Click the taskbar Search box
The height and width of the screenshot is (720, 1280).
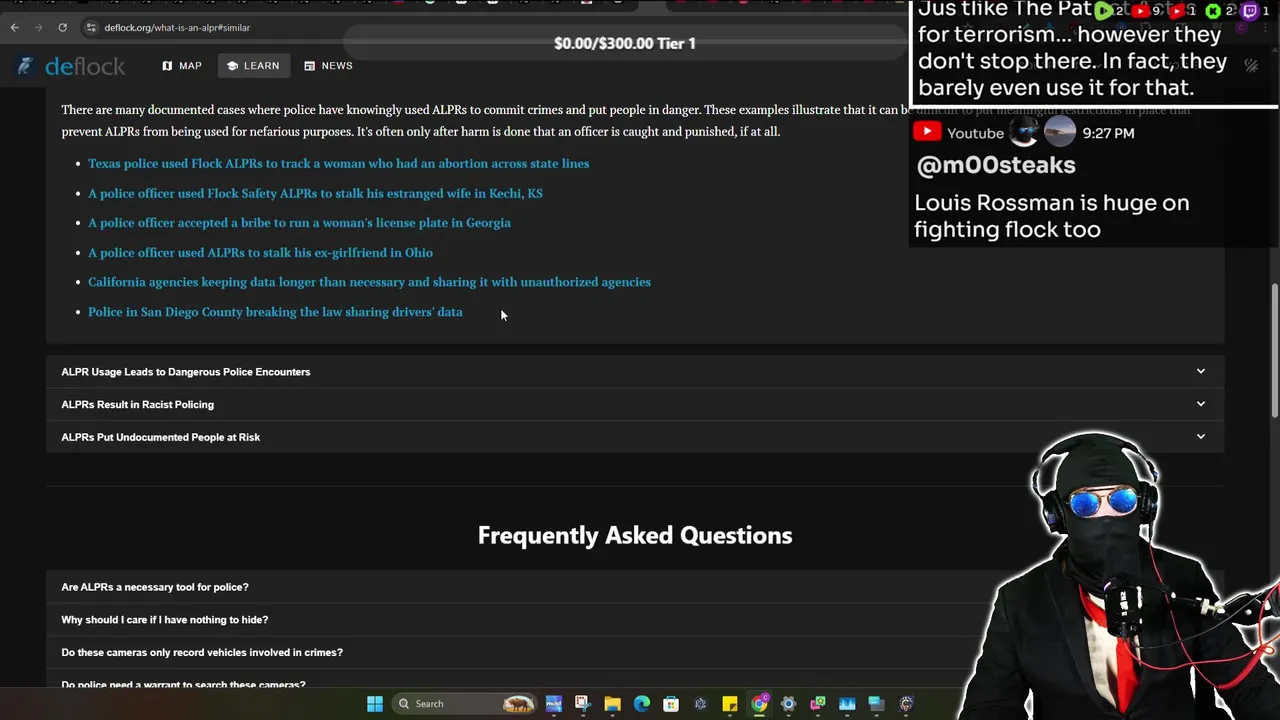pos(465,704)
